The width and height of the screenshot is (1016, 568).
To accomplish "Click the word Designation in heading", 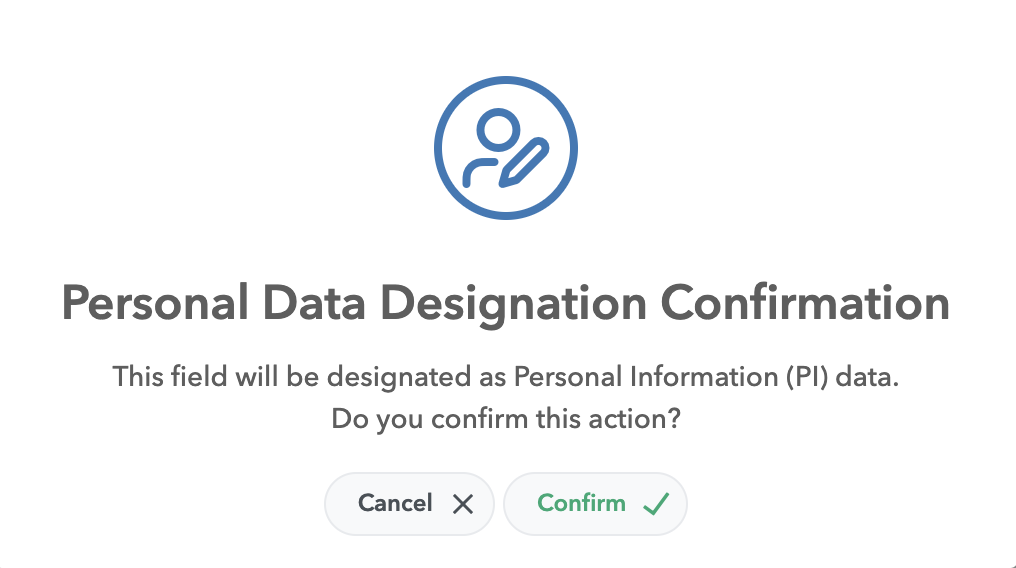I will pos(513,304).
